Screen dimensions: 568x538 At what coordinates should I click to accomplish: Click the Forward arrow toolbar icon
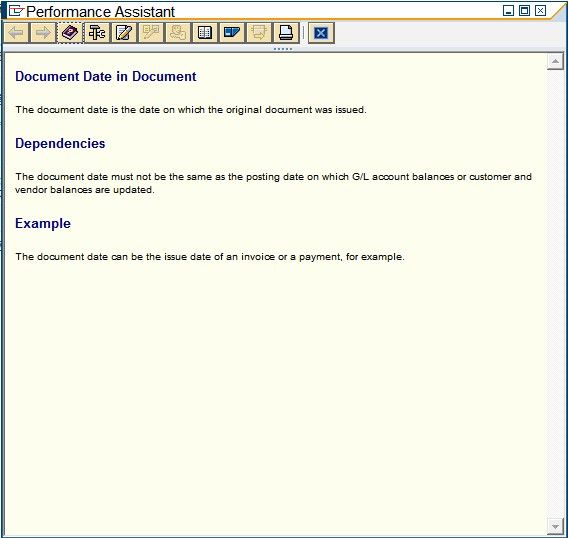pyautogui.click(x=43, y=33)
